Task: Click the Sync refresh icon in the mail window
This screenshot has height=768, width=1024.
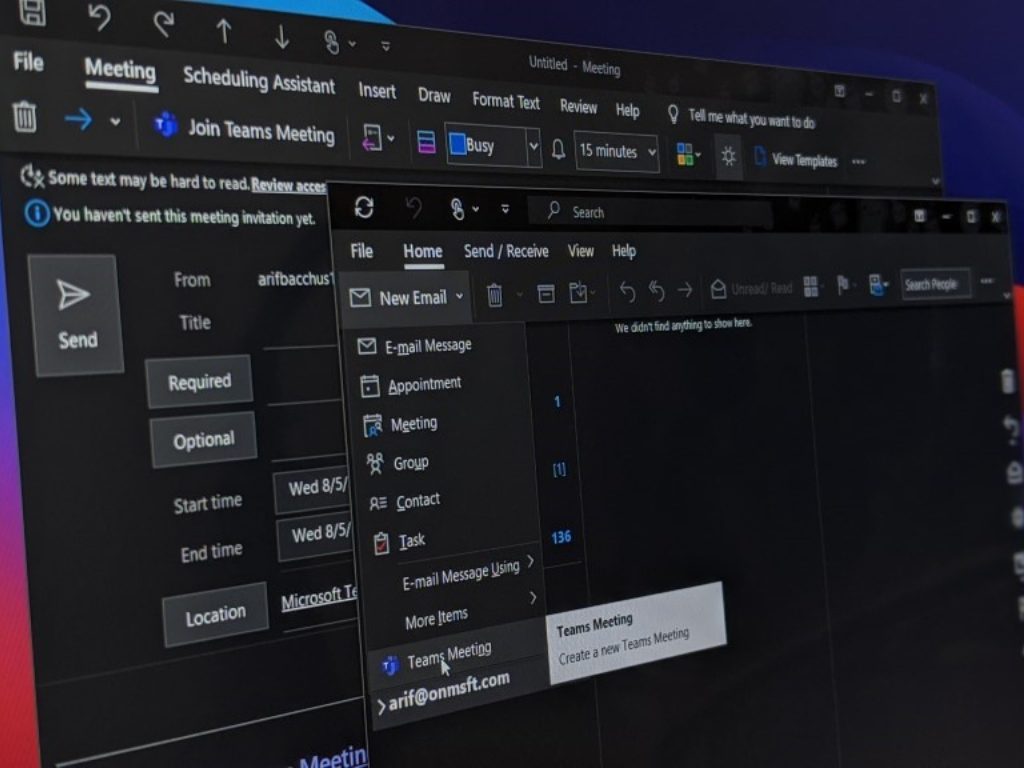Action: [x=364, y=207]
